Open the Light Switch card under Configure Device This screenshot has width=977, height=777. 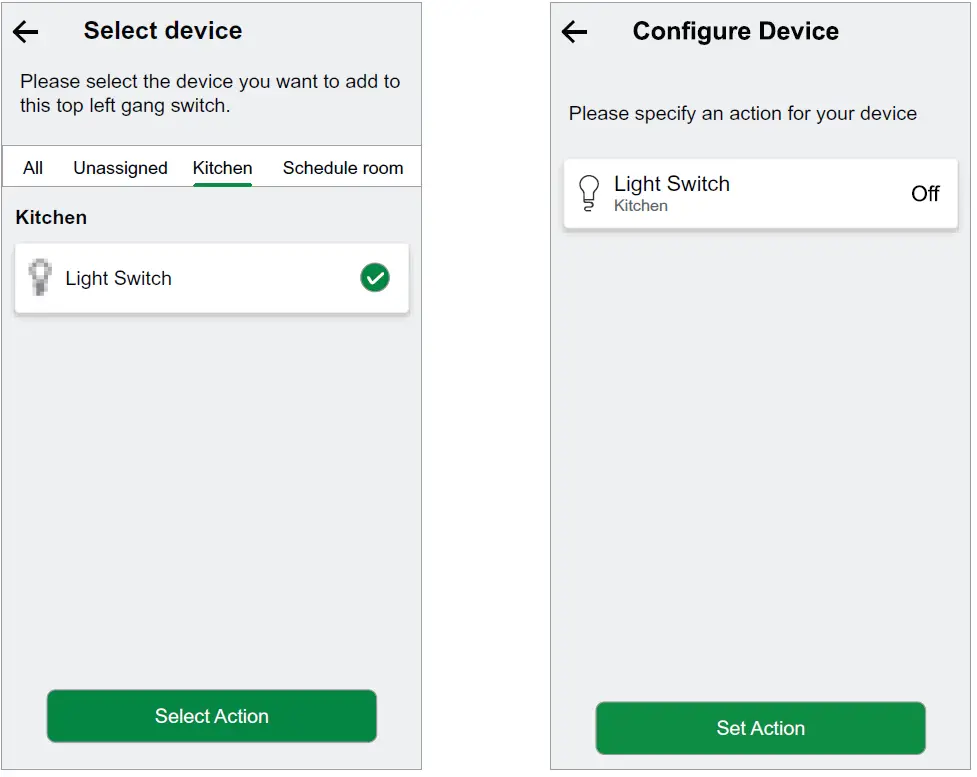(760, 193)
